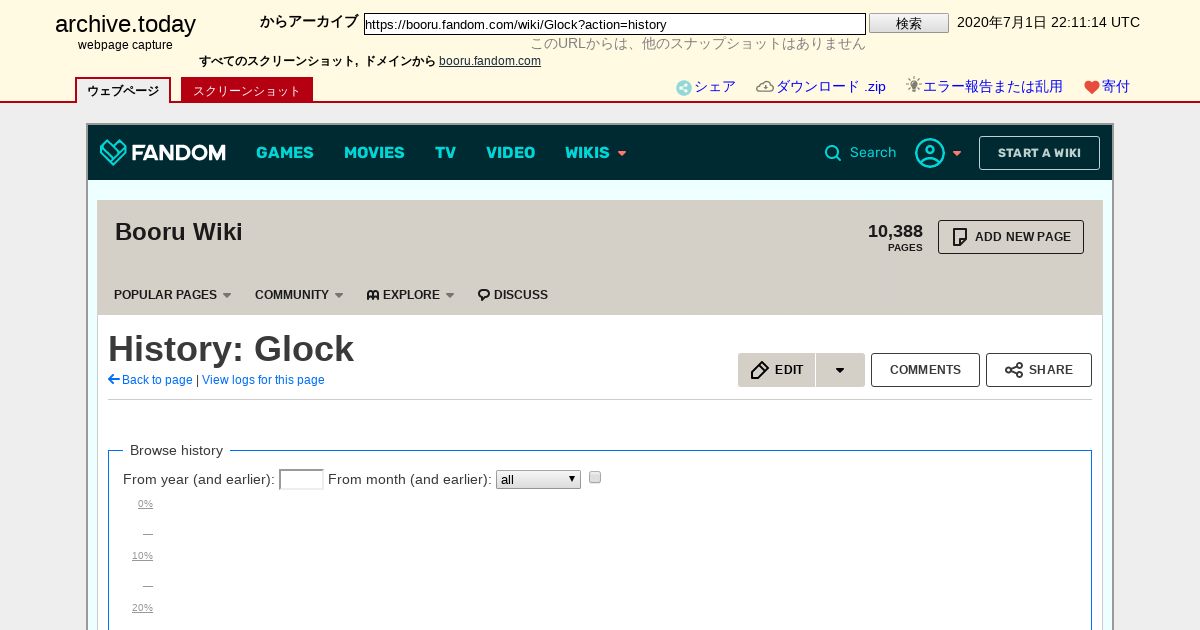Expand the Community menu
Image resolution: width=1200 pixels, height=630 pixels.
[299, 295]
